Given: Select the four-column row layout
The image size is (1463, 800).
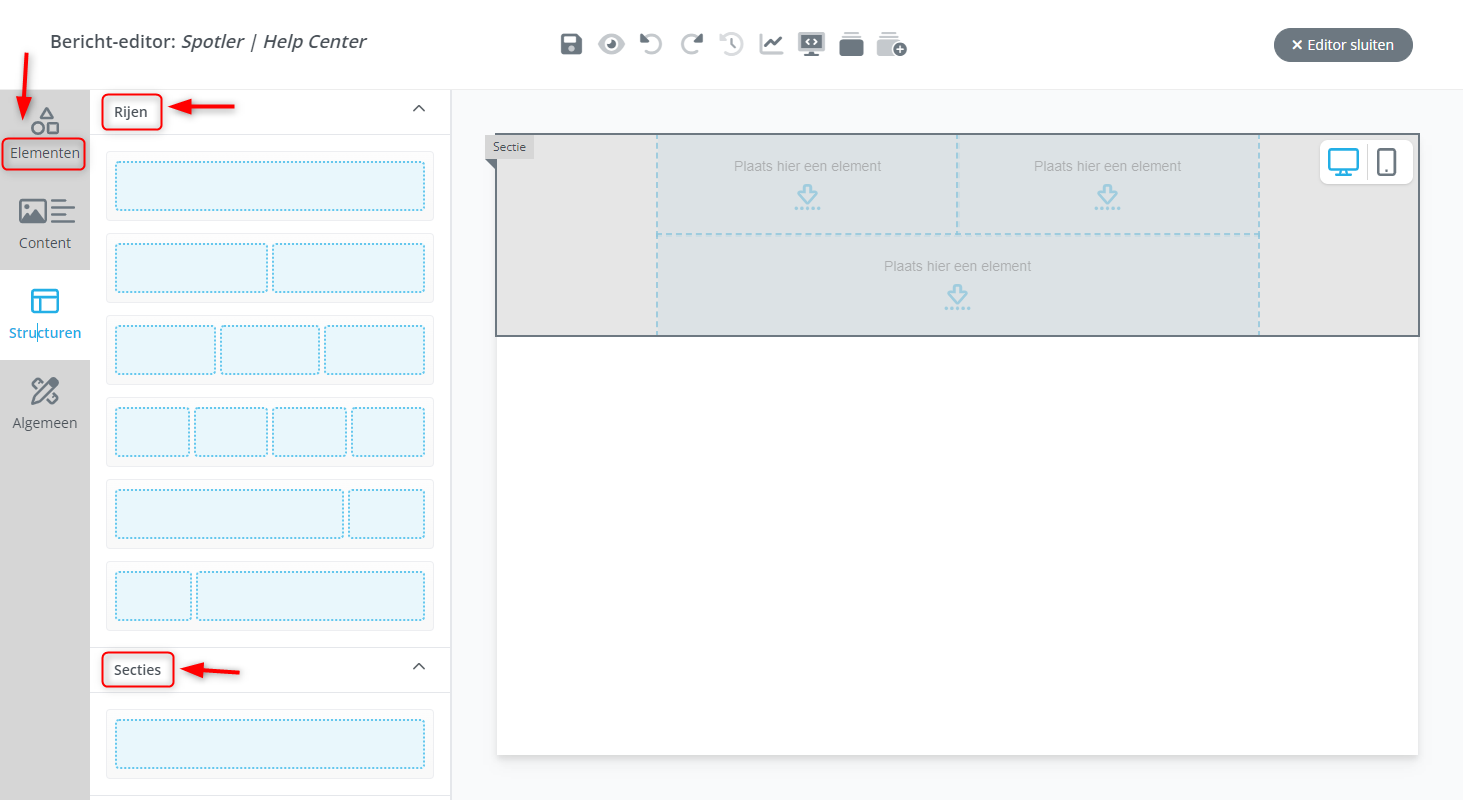Looking at the screenshot, I should click(269, 432).
